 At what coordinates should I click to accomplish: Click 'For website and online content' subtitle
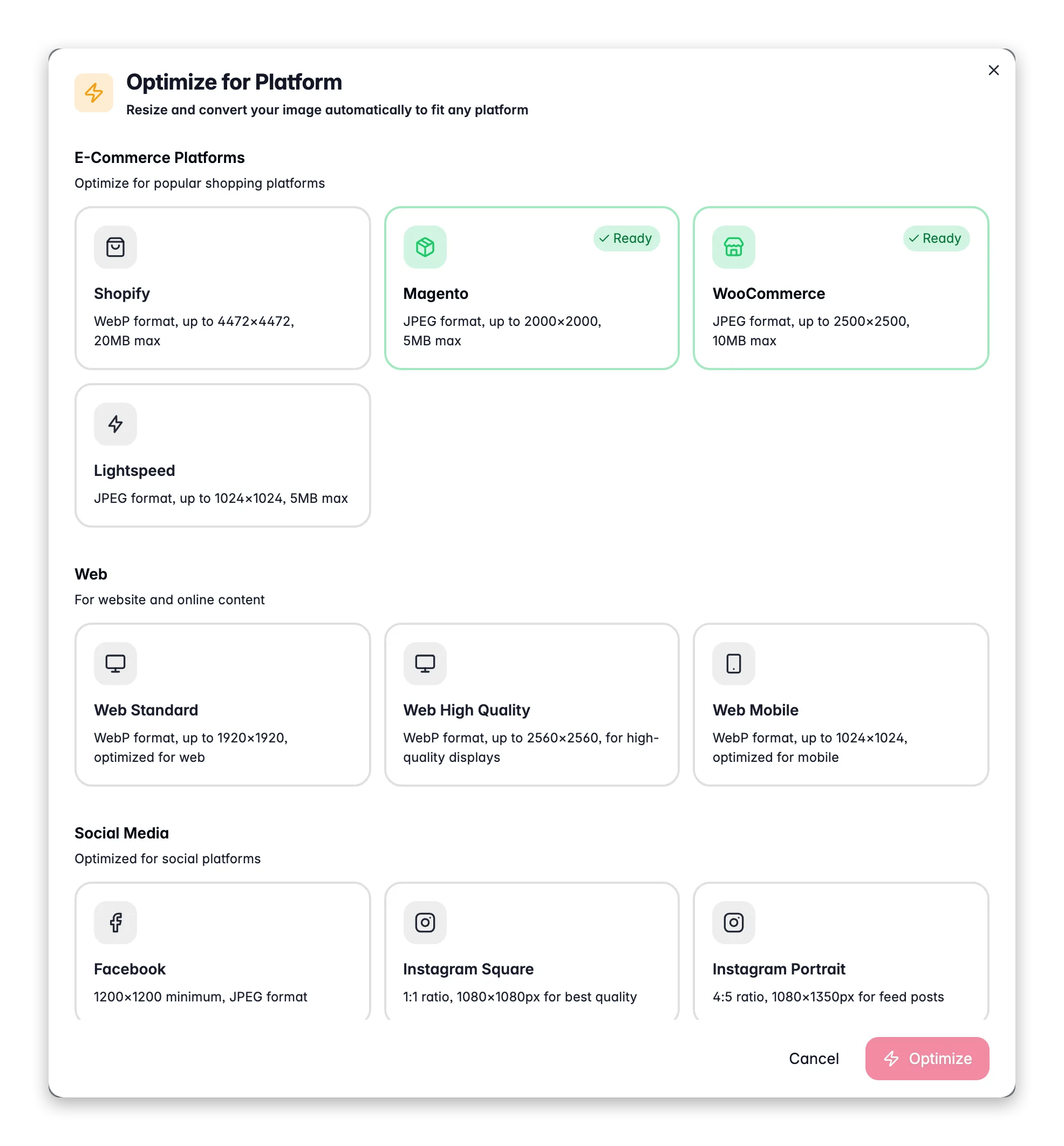(x=170, y=600)
